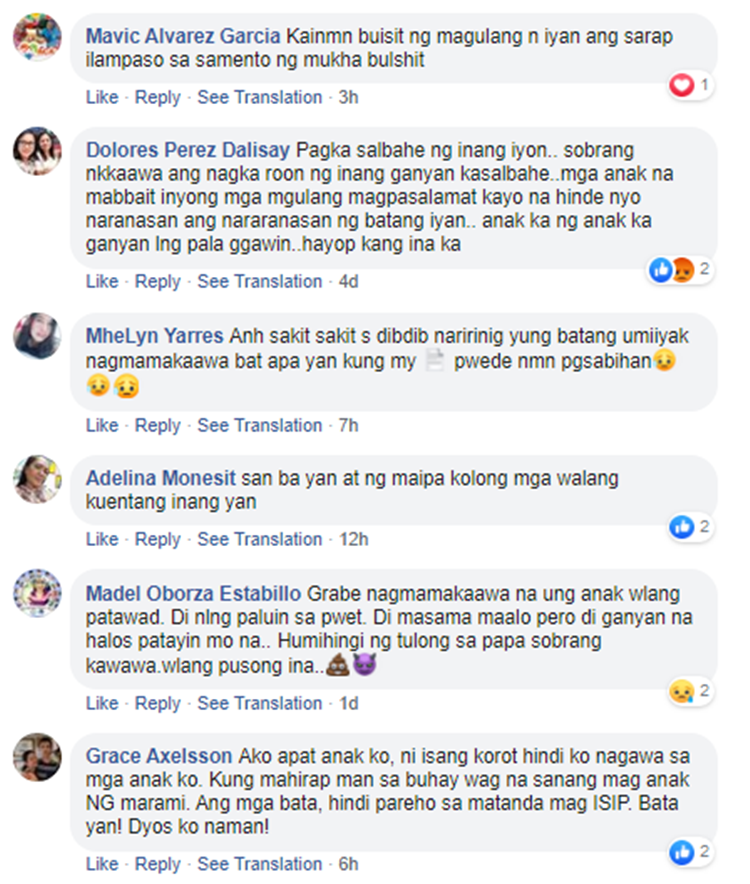This screenshot has height=884, width=750.
Task: See Translation of Grace Axelsson's comment
Action: pos(259,864)
